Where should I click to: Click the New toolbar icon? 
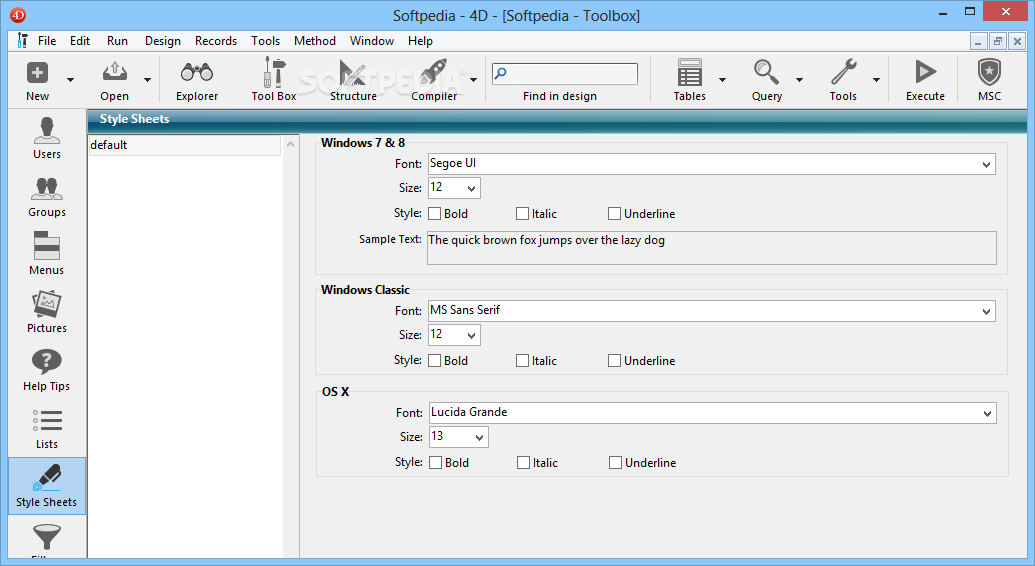click(x=38, y=73)
